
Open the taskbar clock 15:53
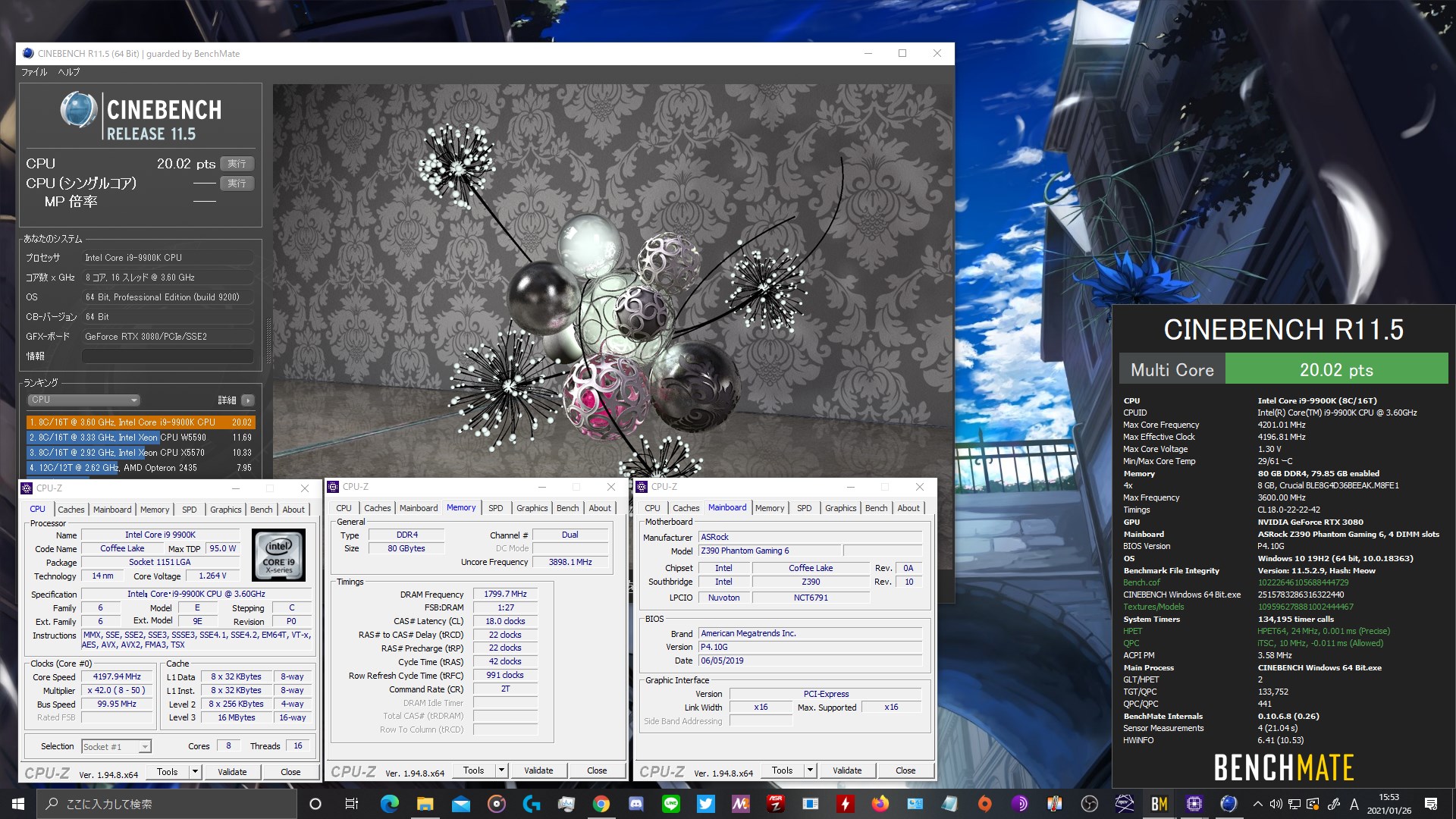[x=1389, y=804]
